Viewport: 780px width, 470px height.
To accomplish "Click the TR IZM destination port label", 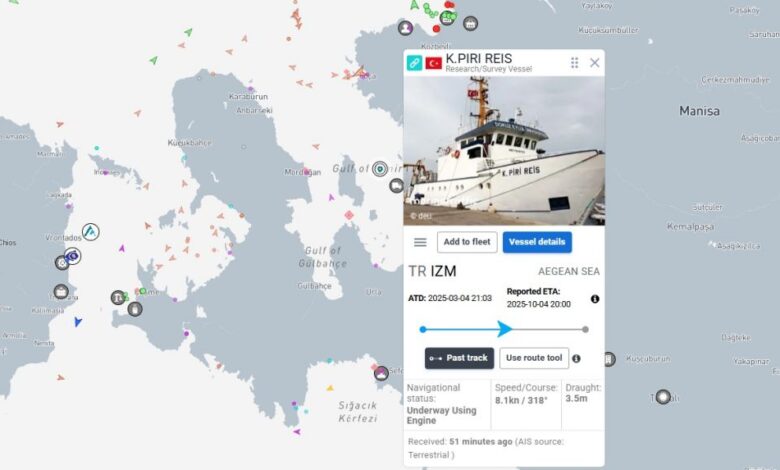I will 432,272.
